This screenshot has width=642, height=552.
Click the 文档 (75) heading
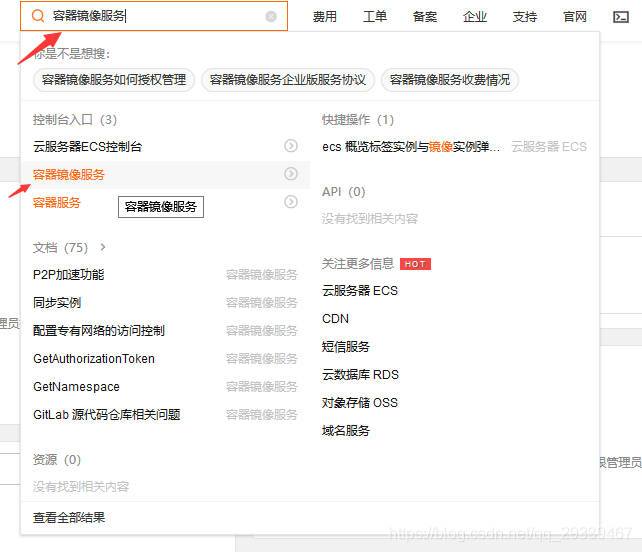point(60,247)
